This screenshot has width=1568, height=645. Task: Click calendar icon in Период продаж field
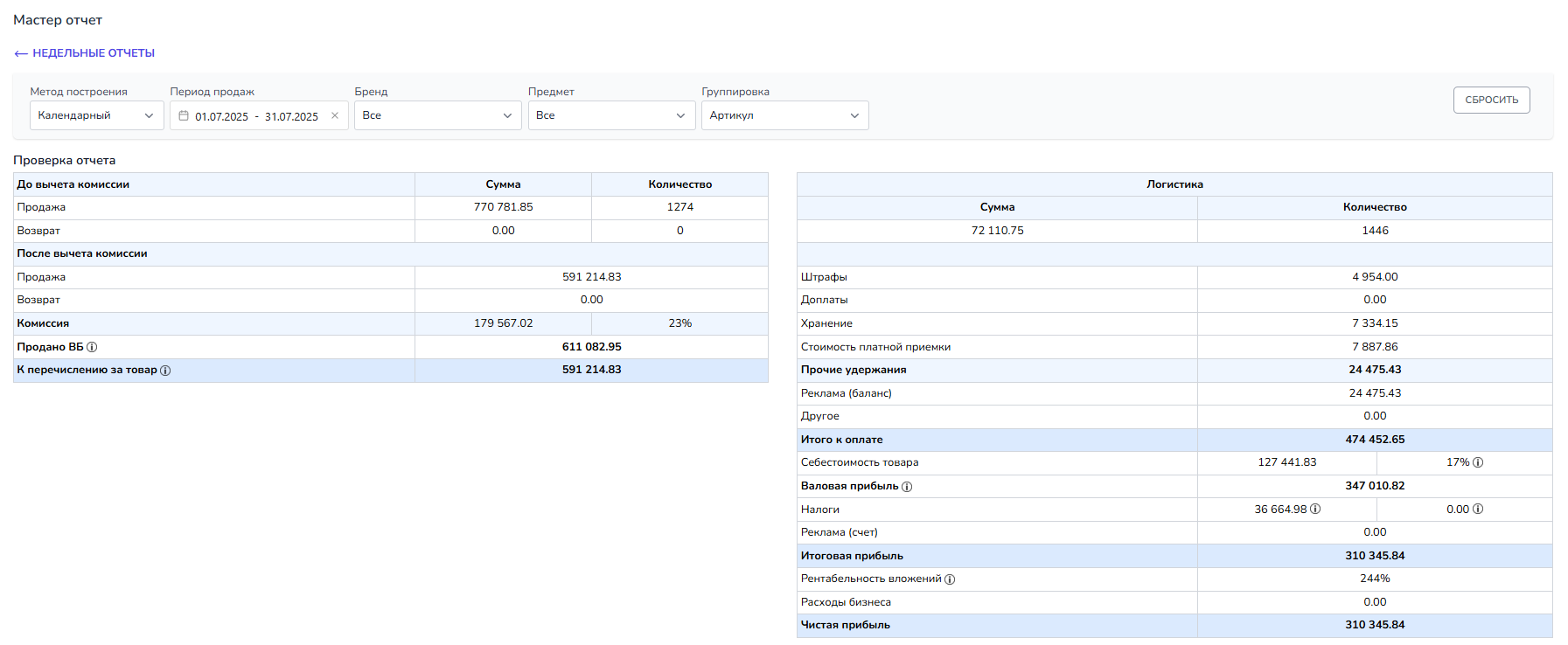pyautogui.click(x=184, y=115)
